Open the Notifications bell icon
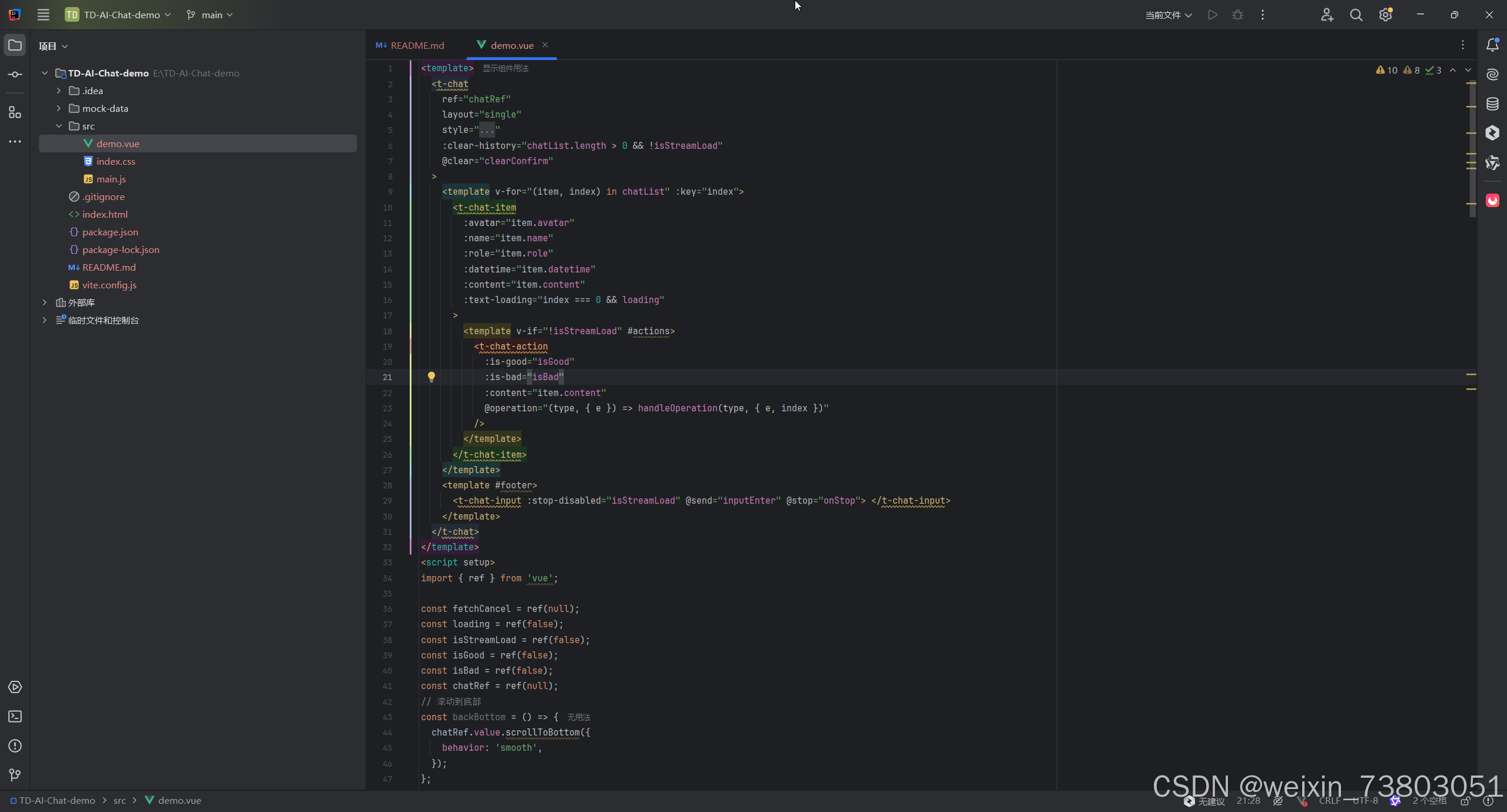Screen dimensions: 1507x812 tap(1492, 45)
